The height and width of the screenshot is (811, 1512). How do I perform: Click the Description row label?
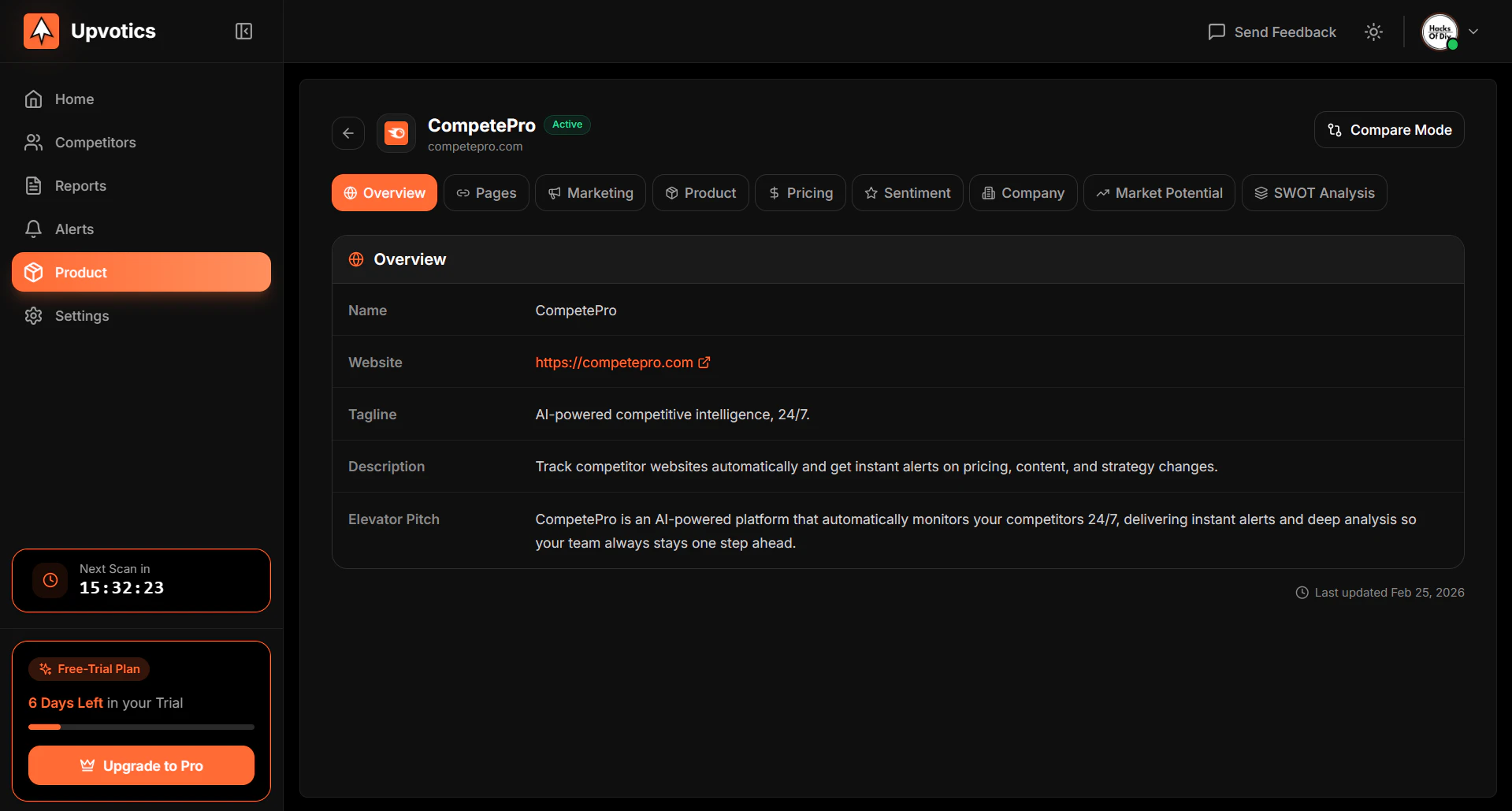click(x=386, y=467)
